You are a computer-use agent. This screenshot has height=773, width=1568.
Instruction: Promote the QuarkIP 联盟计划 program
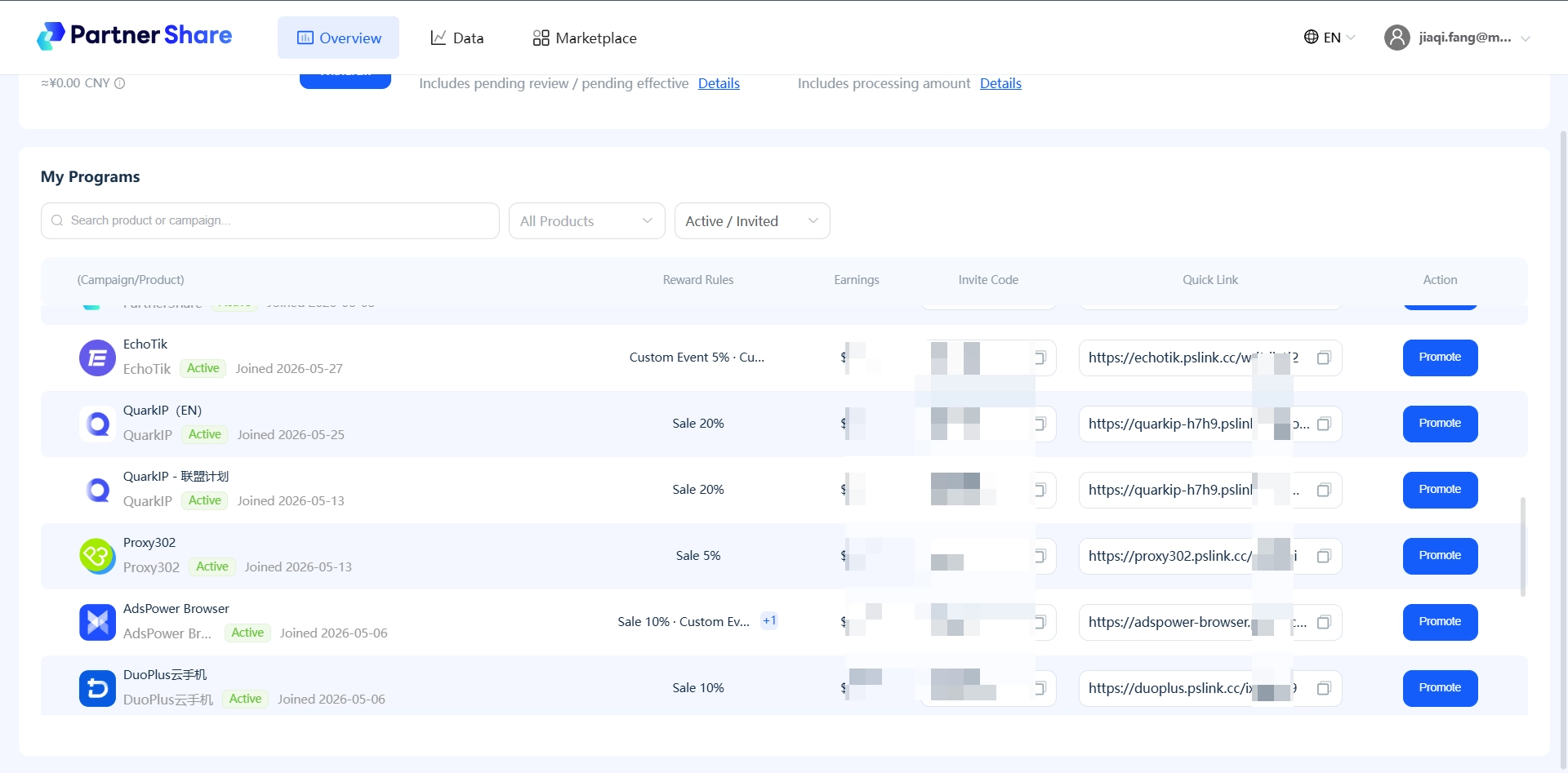(1440, 490)
